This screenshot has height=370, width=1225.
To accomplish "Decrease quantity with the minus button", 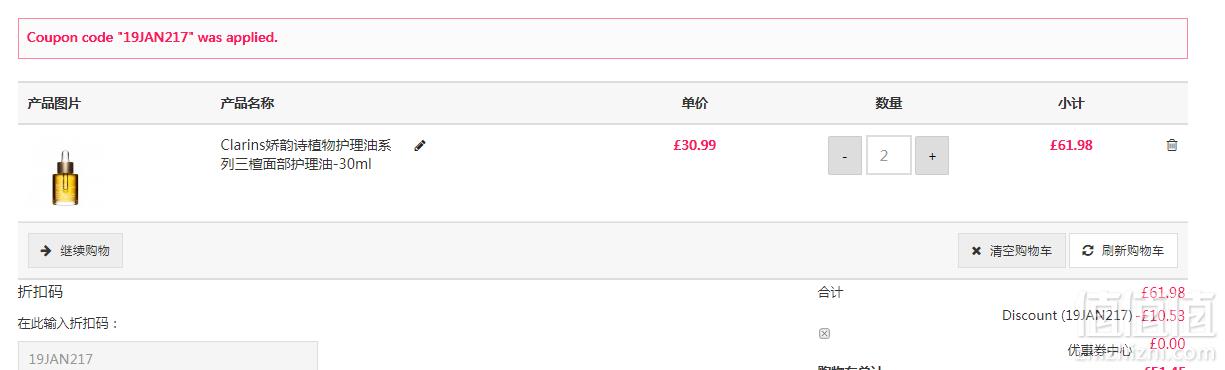I will (x=845, y=156).
